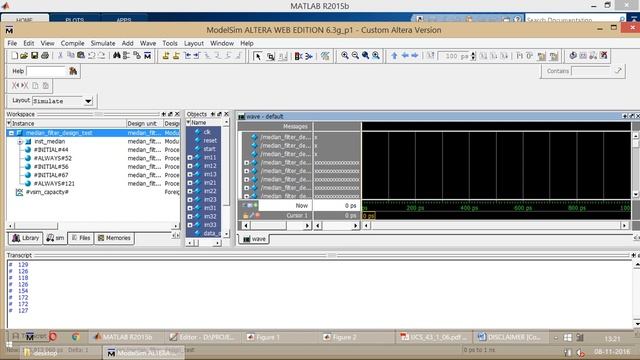The height and width of the screenshot is (360, 640).
Task: Click the Zoom In magnifier icon
Action: click(x=345, y=56)
